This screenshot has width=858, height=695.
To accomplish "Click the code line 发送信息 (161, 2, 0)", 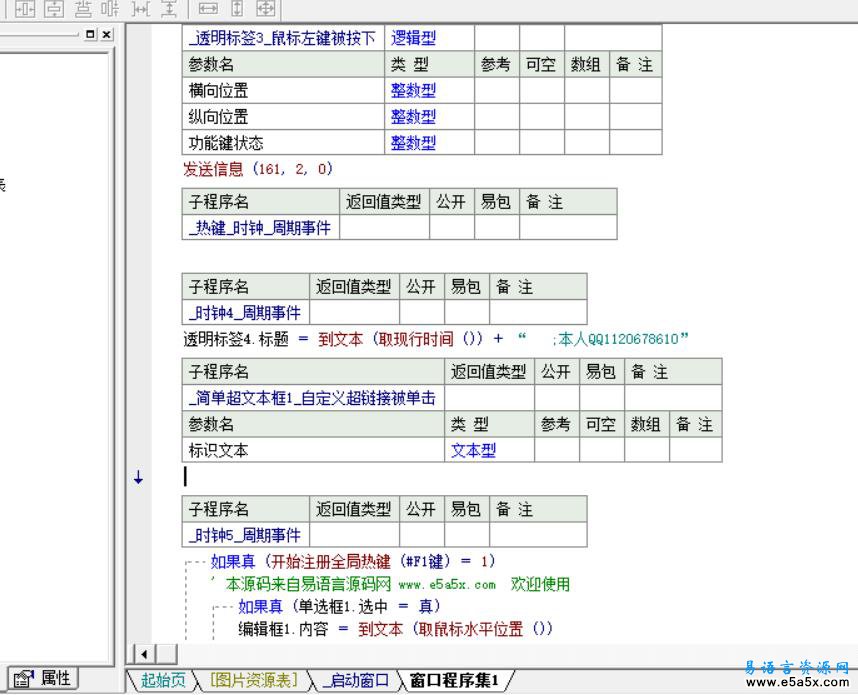I will pos(258,169).
